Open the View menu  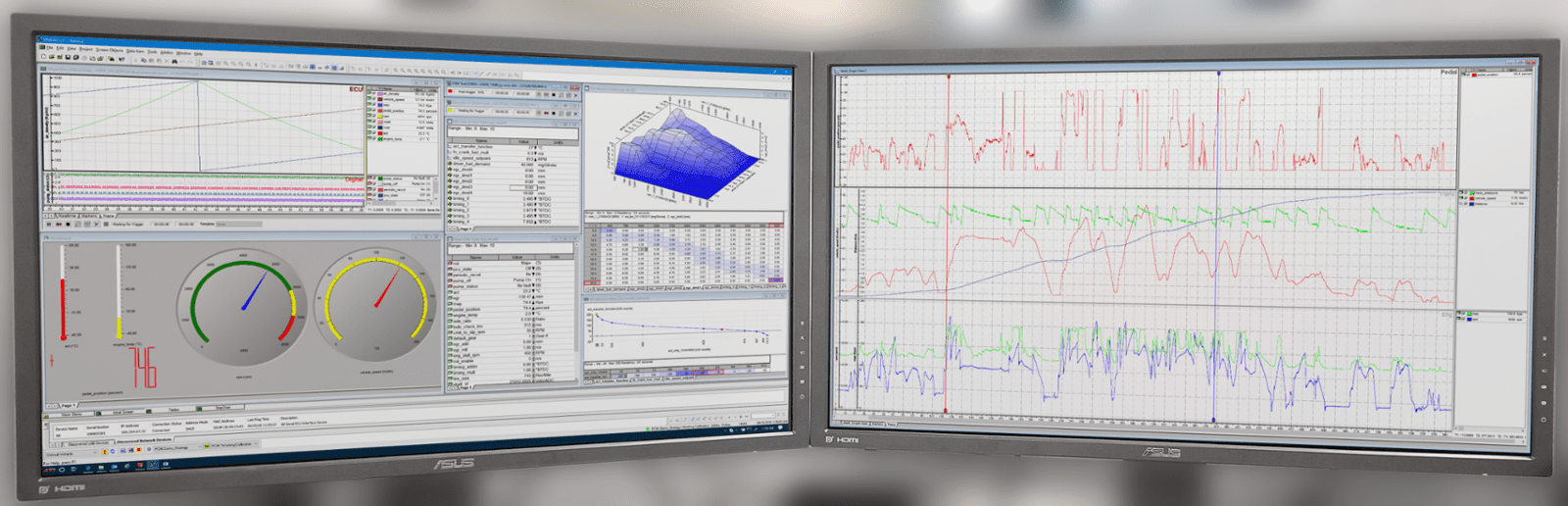[x=72, y=48]
